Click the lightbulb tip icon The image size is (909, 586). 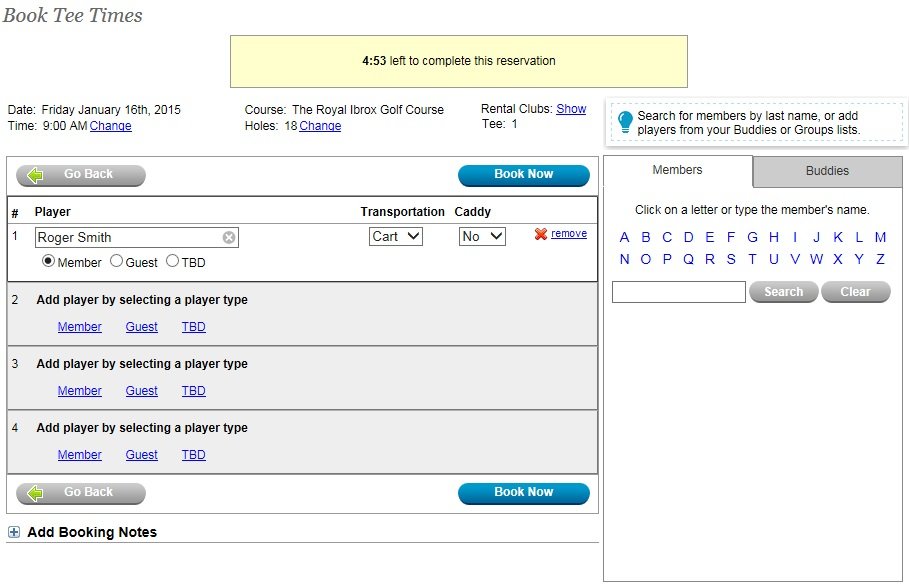(625, 122)
